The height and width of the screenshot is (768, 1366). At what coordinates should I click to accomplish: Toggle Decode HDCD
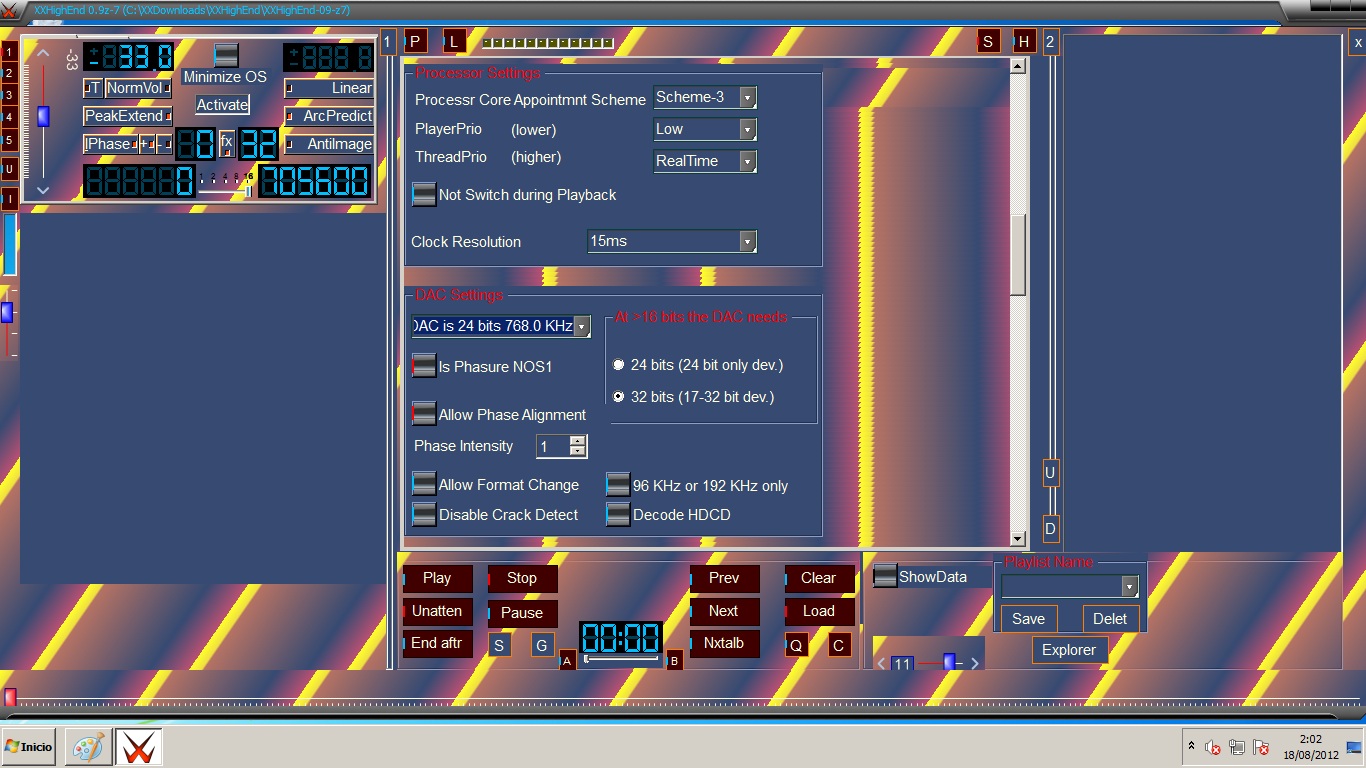[x=618, y=515]
